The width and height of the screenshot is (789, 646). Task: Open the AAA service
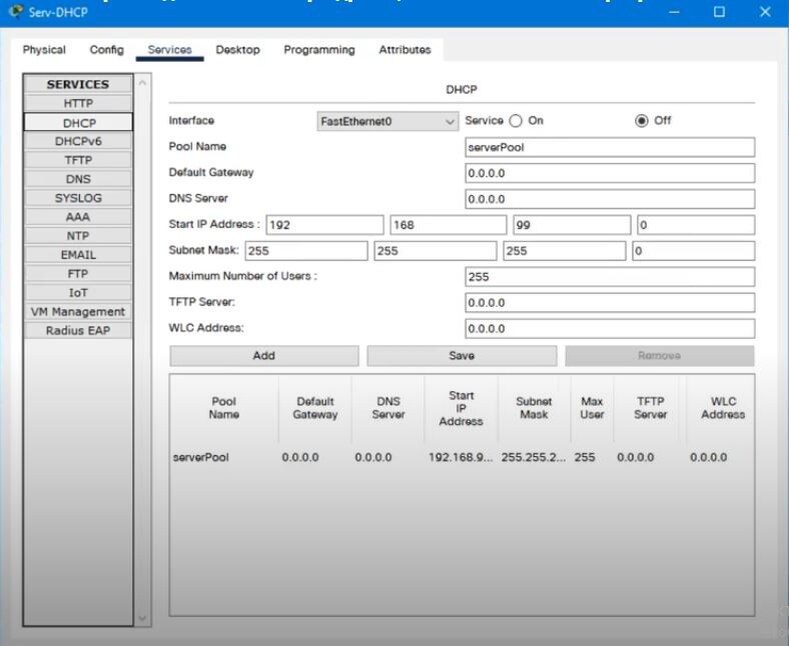pos(78,217)
